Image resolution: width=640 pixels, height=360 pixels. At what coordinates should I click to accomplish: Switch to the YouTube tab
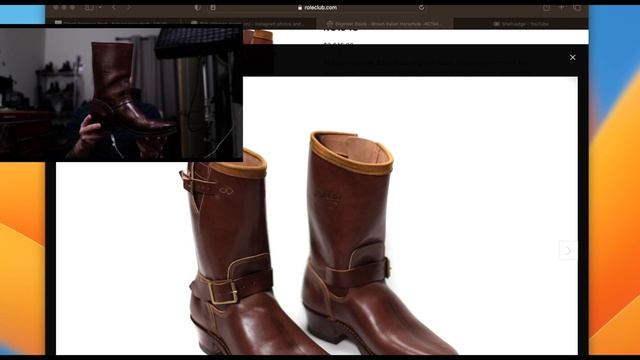(x=521, y=24)
